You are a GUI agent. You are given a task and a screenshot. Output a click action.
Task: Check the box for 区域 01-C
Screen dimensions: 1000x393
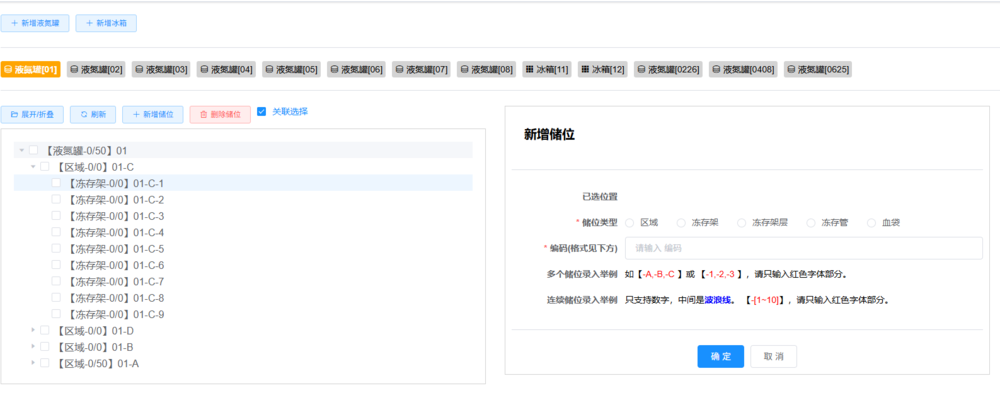(45, 167)
